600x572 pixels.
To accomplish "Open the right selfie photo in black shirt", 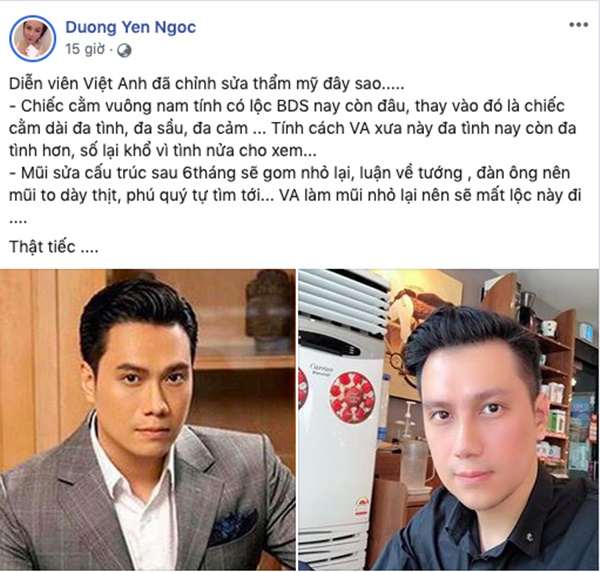I will pyautogui.click(x=449, y=419).
